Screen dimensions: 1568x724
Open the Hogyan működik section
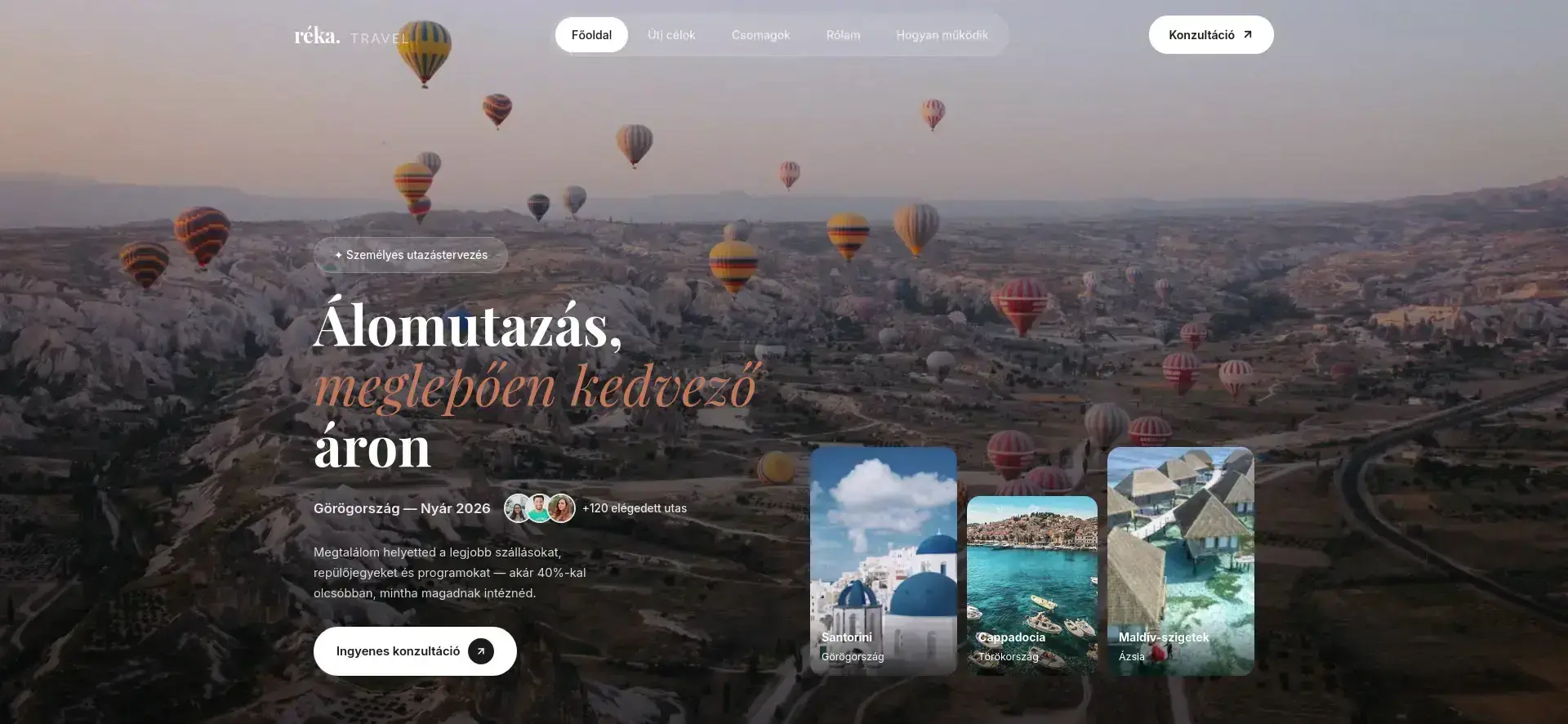point(942,35)
